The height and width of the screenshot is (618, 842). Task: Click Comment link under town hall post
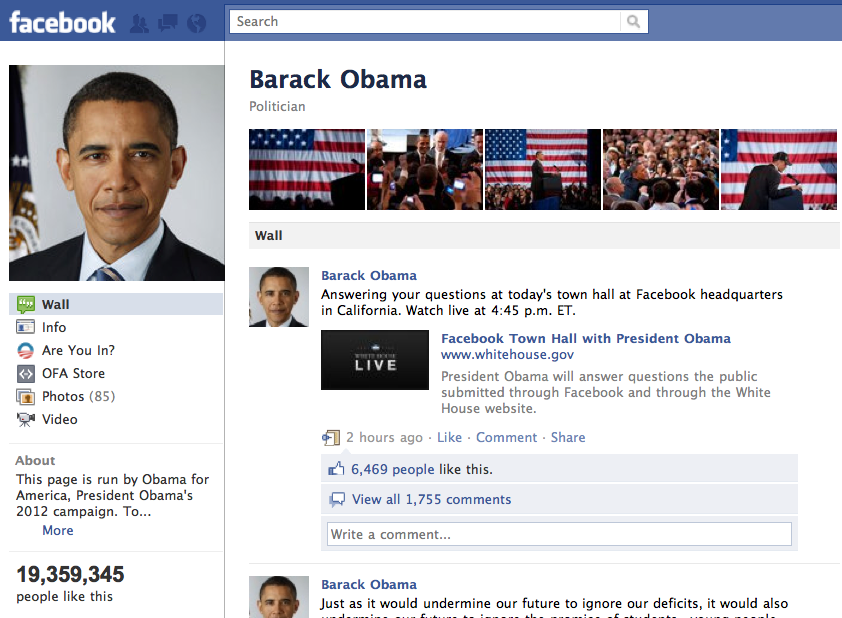(506, 438)
